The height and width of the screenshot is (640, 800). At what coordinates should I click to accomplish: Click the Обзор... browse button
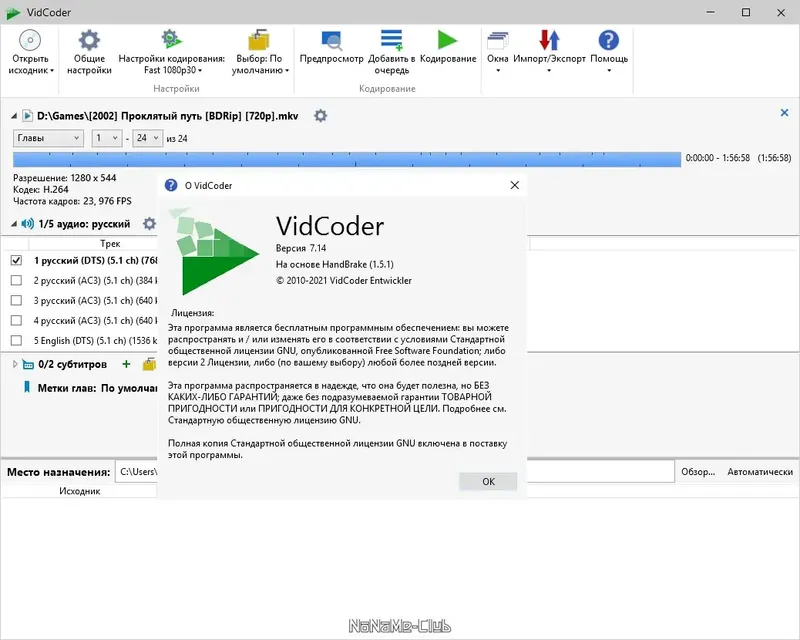point(698,472)
